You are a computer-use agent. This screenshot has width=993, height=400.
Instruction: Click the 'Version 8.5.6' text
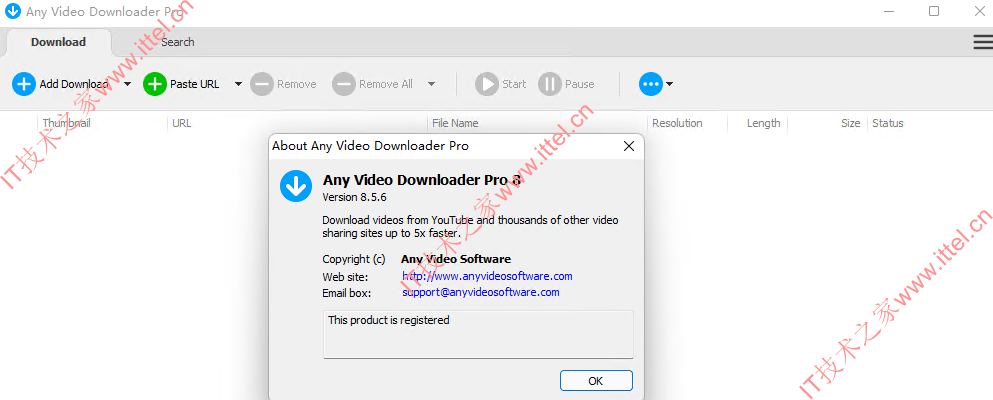[x=354, y=197]
